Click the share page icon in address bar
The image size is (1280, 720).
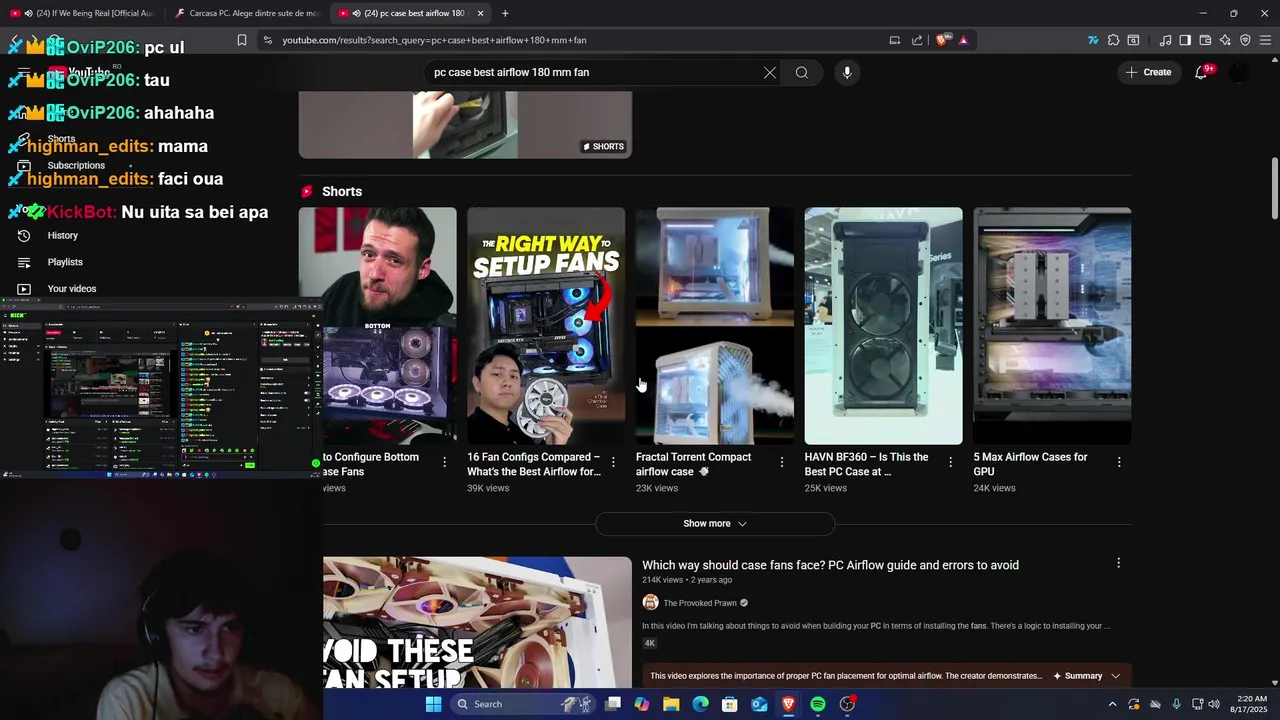point(917,40)
